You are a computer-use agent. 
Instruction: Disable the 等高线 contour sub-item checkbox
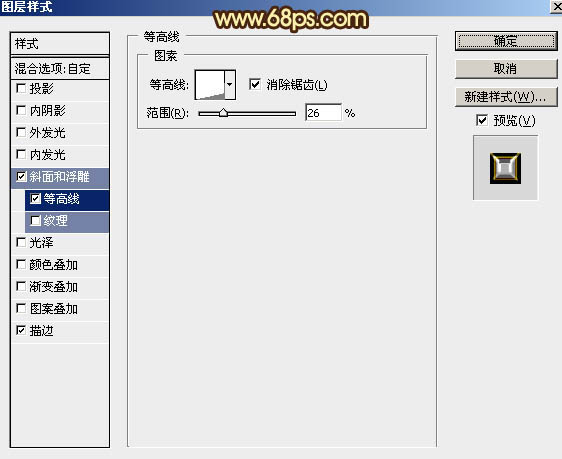(35, 199)
